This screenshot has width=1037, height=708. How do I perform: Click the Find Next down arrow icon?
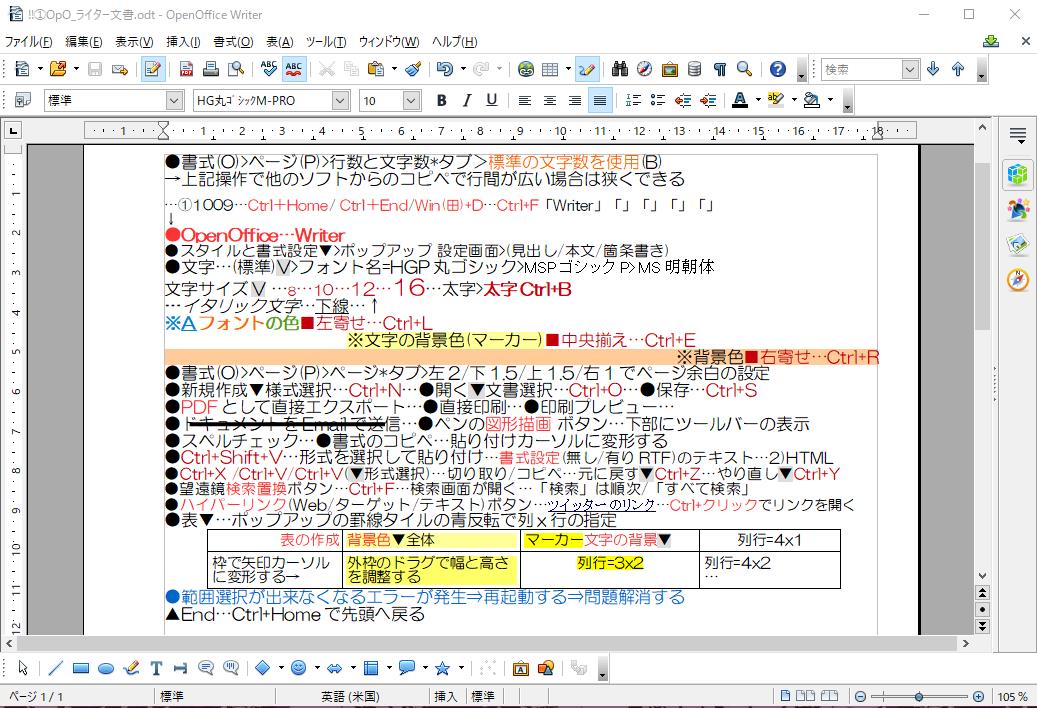[933, 69]
